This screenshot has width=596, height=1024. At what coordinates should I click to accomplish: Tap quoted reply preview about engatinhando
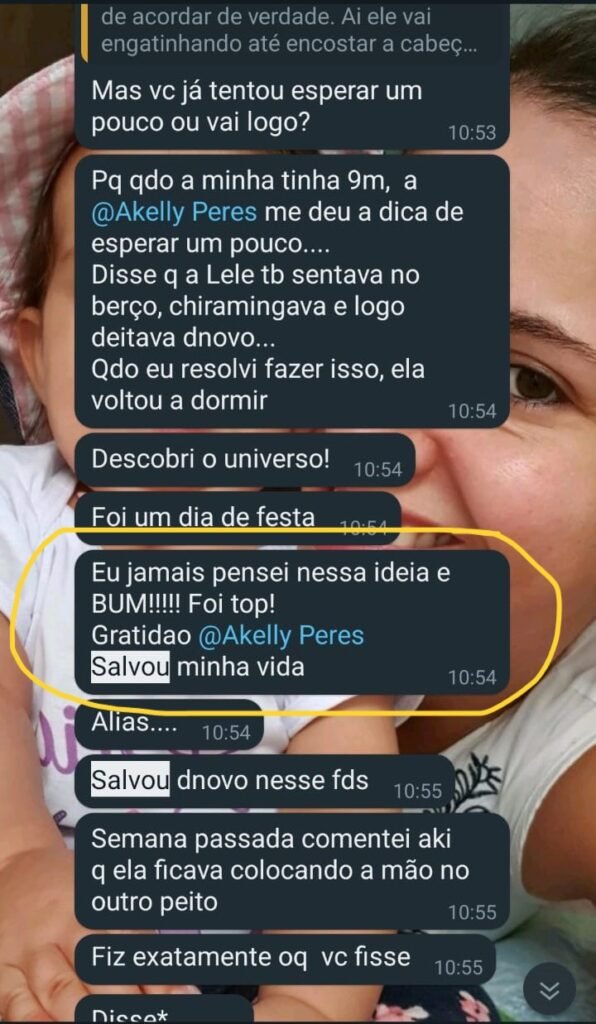click(290, 28)
